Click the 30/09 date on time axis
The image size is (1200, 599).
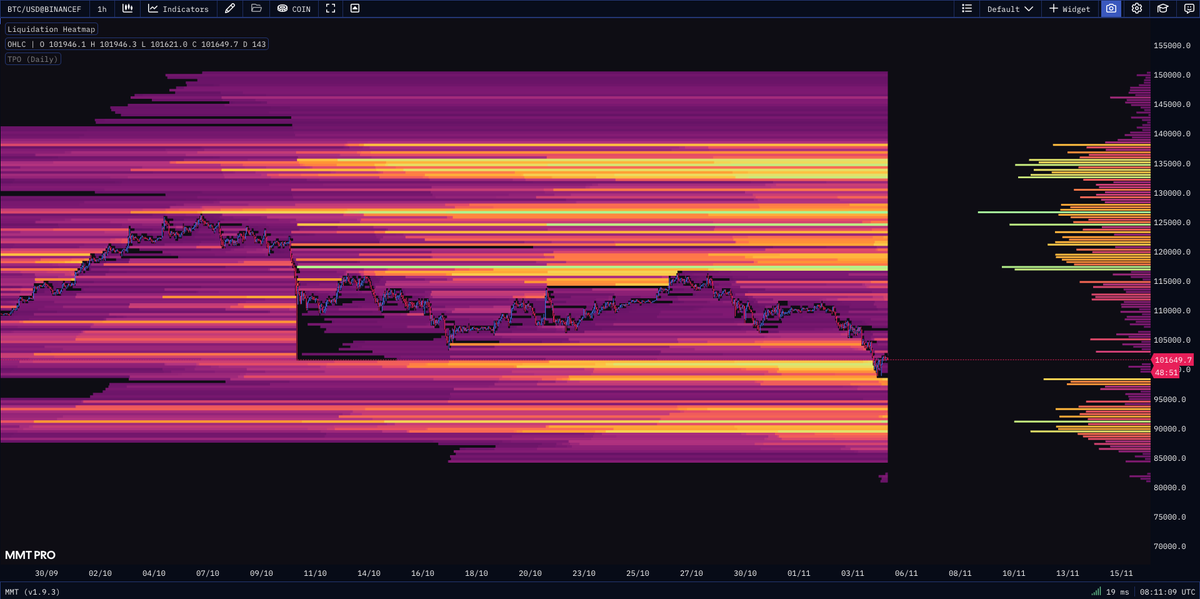click(46, 573)
